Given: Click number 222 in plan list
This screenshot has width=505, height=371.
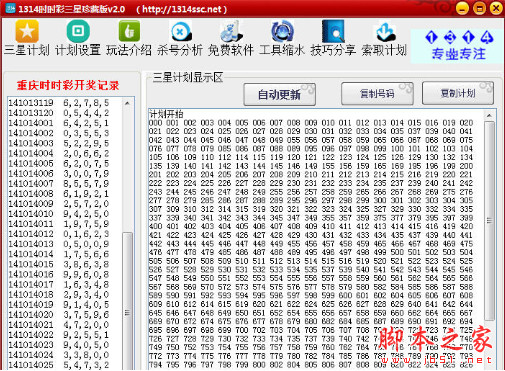Looking at the screenshot, I should pyautogui.click(x=155, y=183).
